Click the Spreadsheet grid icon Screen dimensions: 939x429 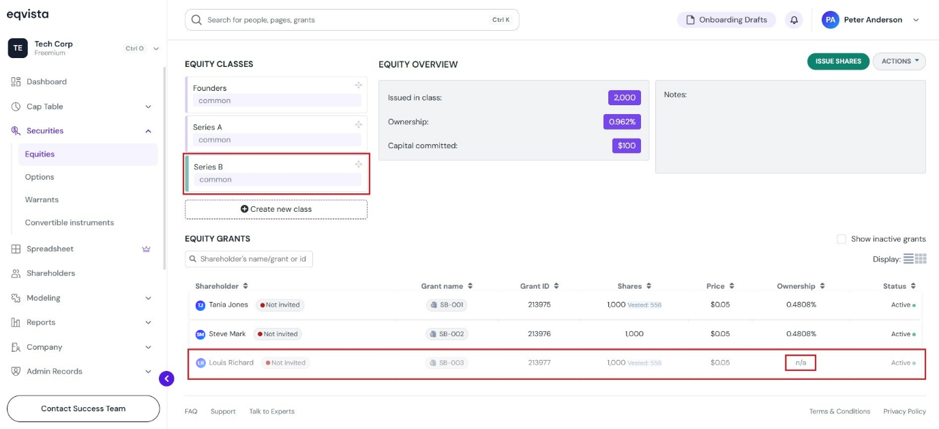[16, 249]
